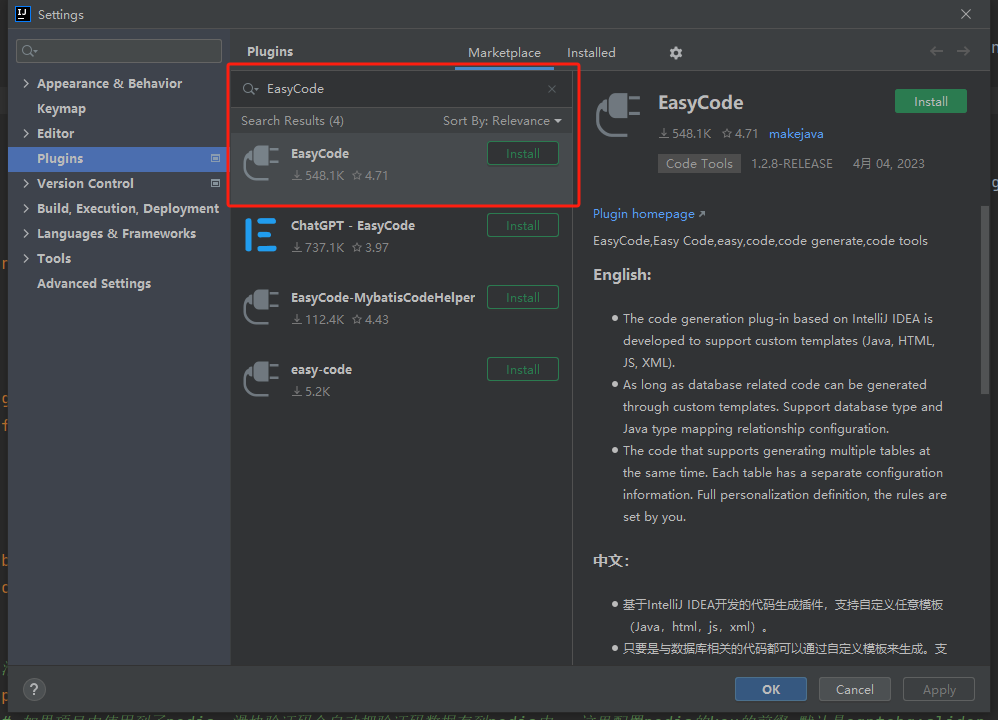
Task: Click the plugin description scrollbar
Action: tap(985, 300)
